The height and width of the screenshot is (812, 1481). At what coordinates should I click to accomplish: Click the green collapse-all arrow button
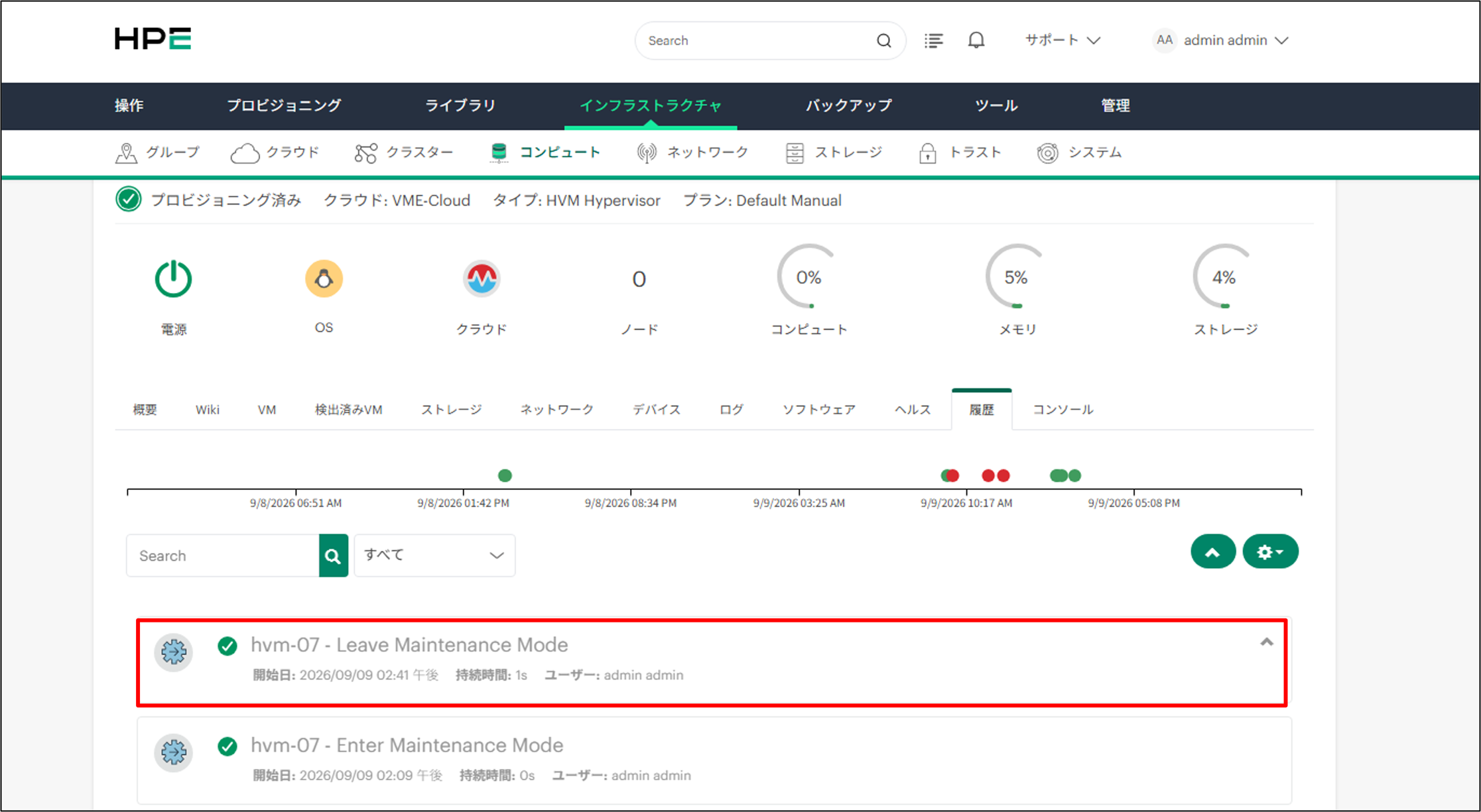(x=1212, y=551)
